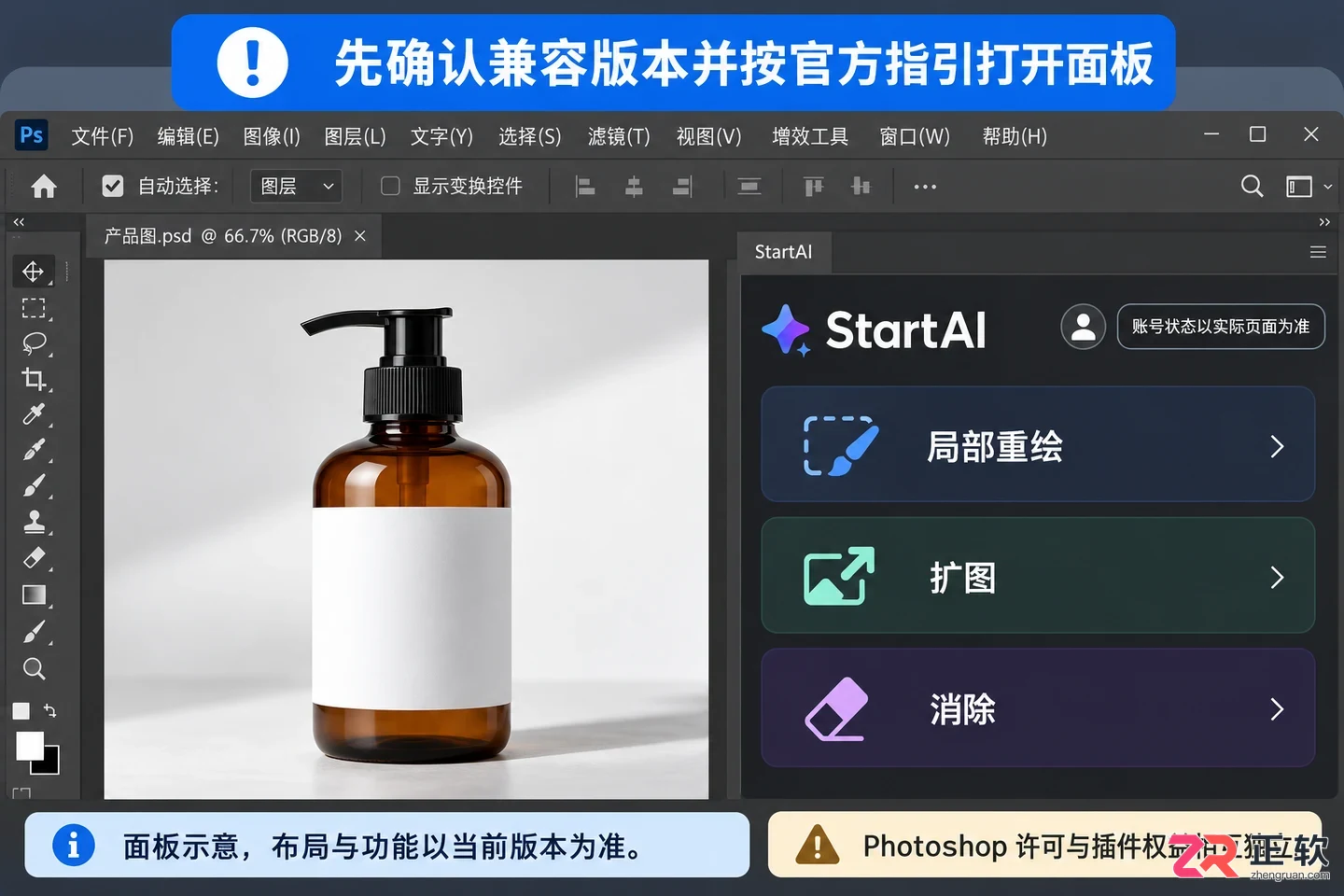Open the 增效工具 menu
Screen dimensions: 1344x896
(x=810, y=136)
